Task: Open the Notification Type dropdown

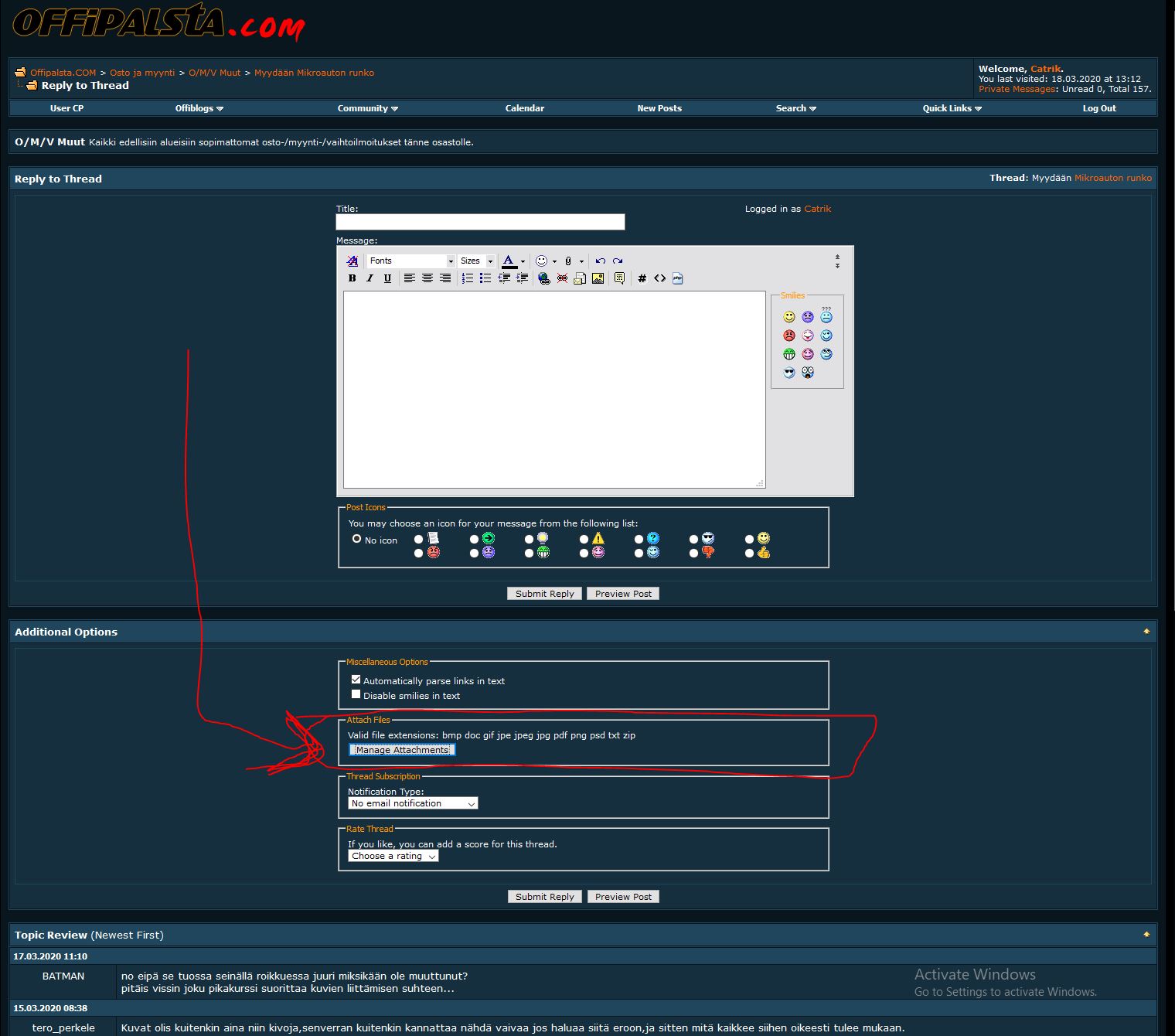Action: (x=413, y=803)
